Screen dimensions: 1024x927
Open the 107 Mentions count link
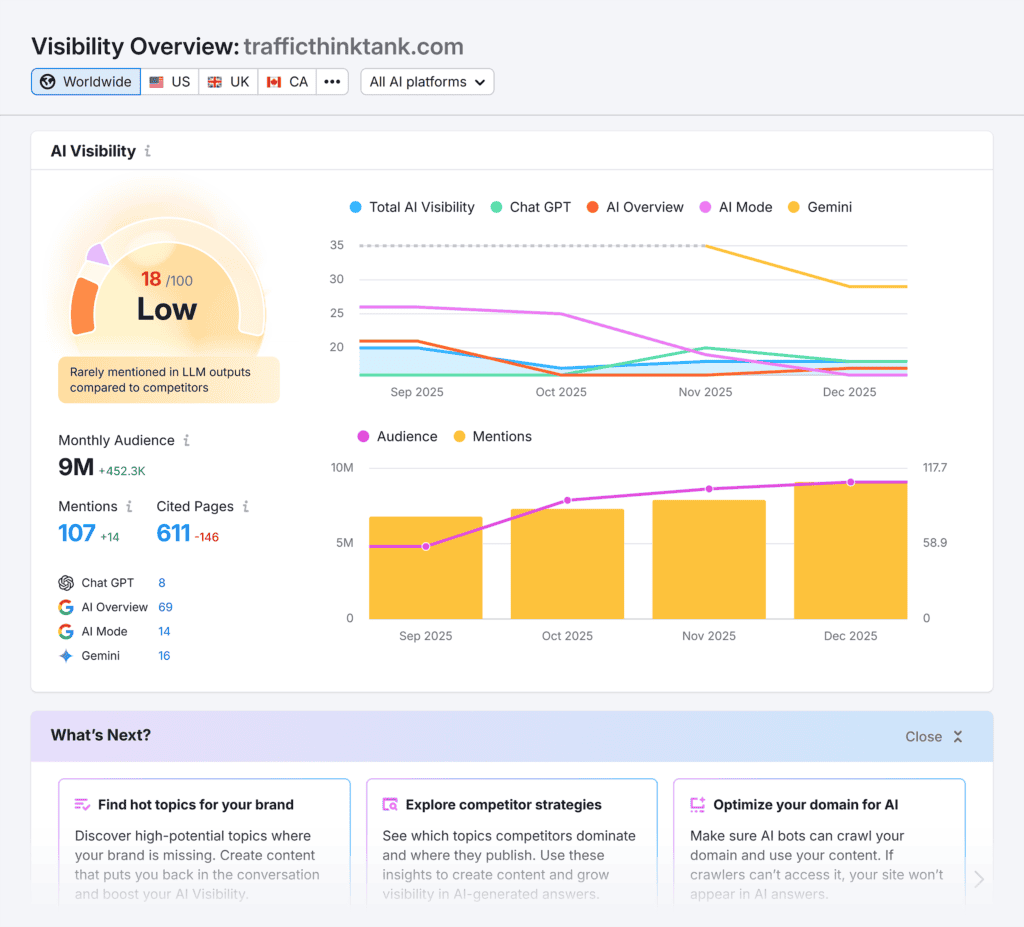tap(77, 533)
